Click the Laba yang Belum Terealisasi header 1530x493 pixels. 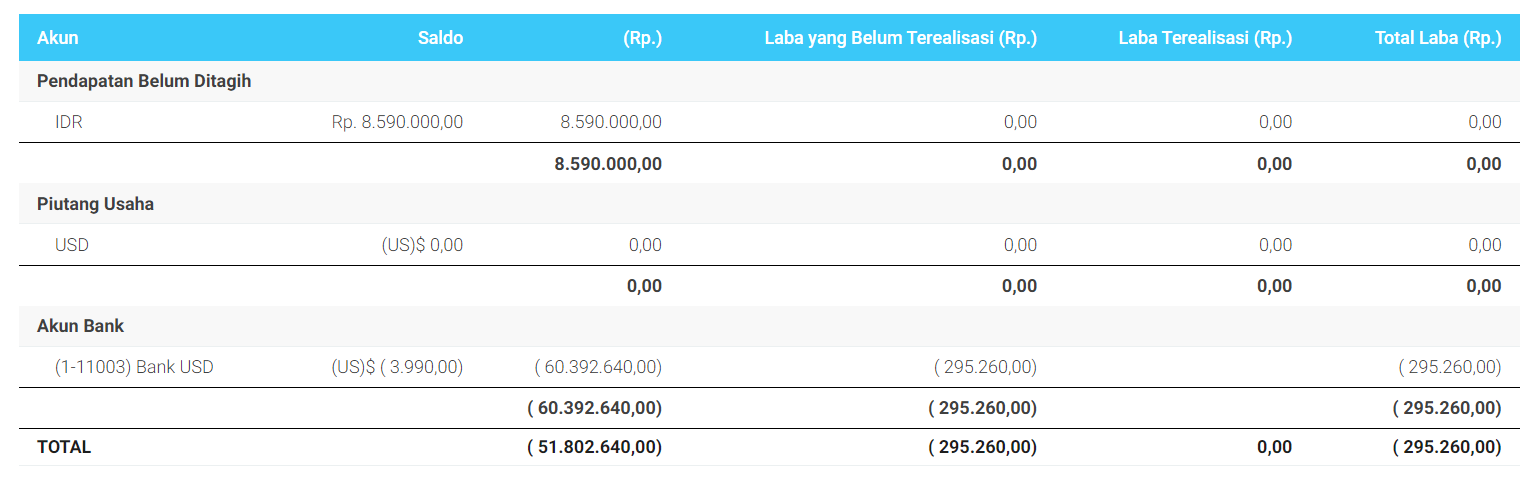pos(900,39)
